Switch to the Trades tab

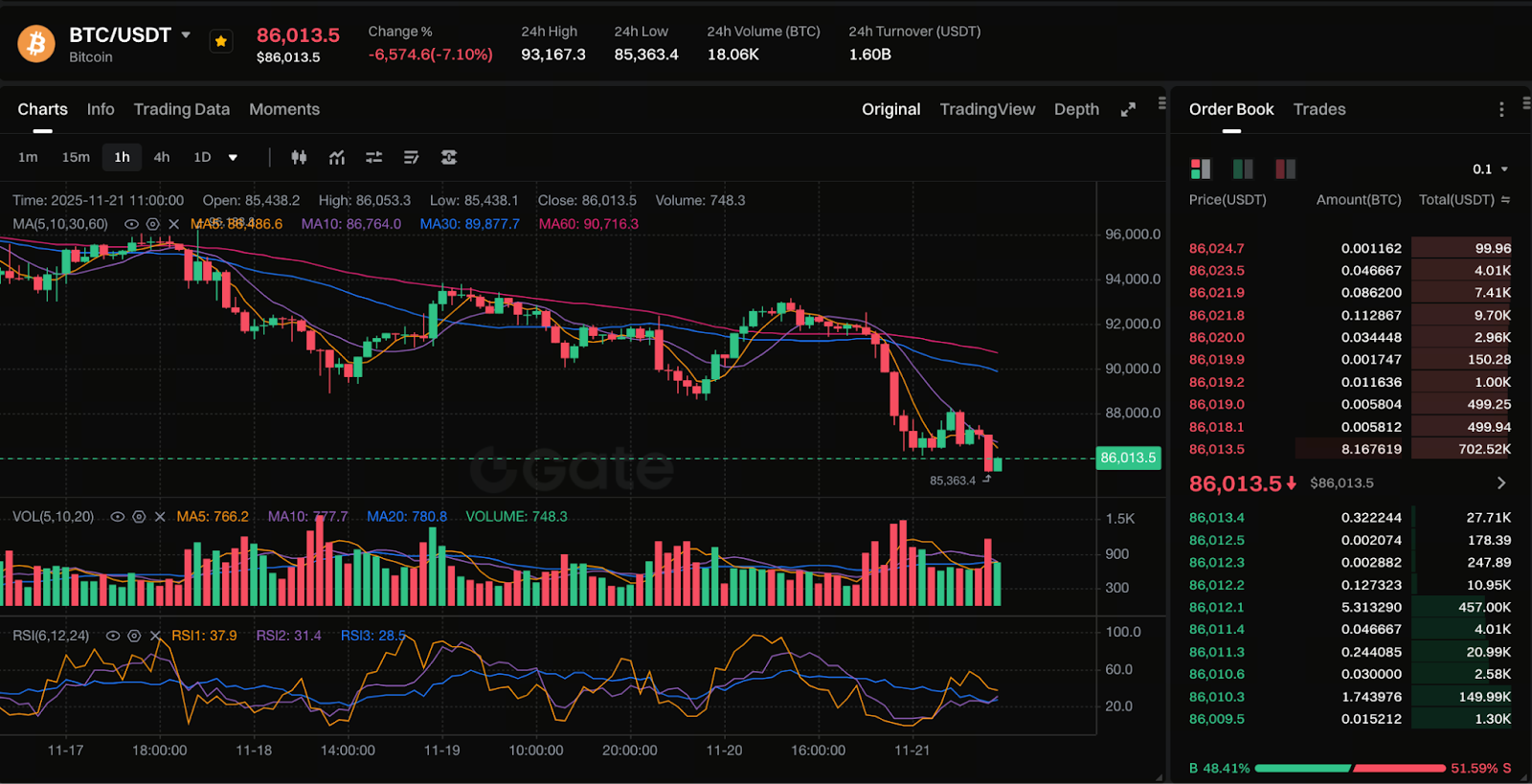[1318, 109]
